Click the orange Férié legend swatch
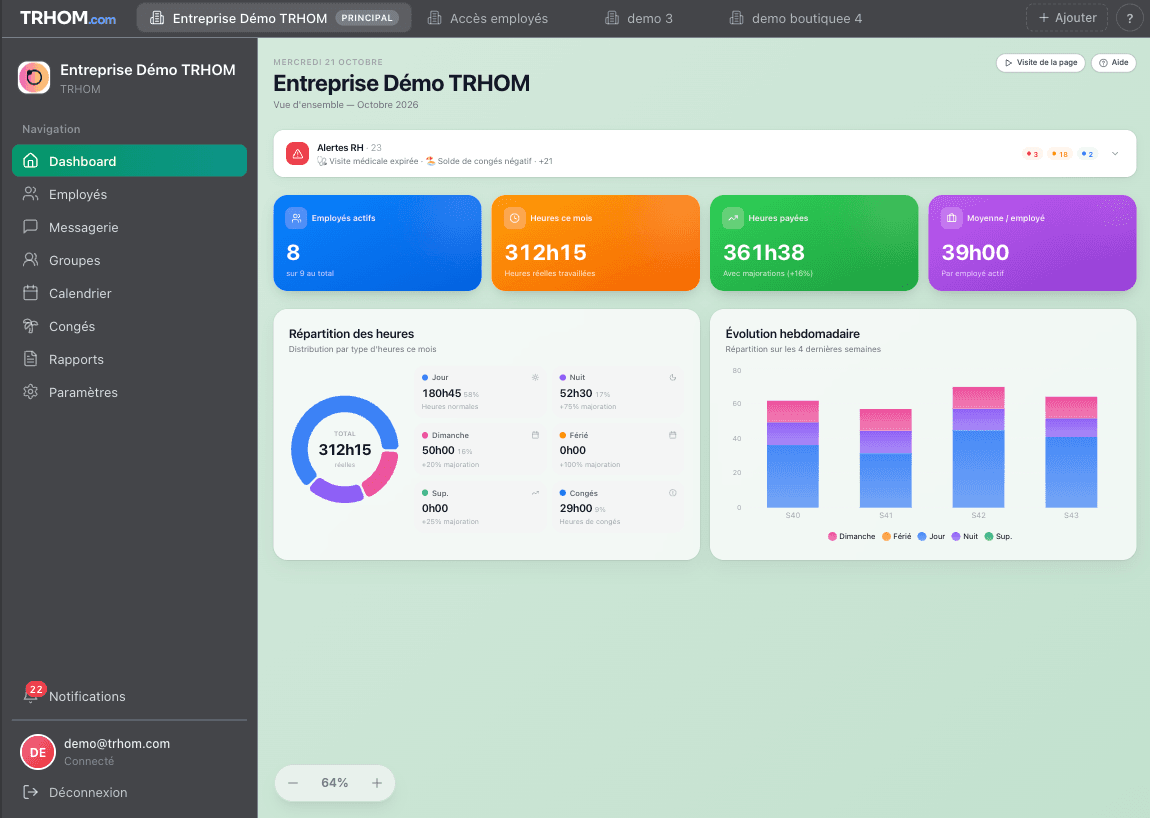Viewport: 1150px width, 818px height. point(887,536)
